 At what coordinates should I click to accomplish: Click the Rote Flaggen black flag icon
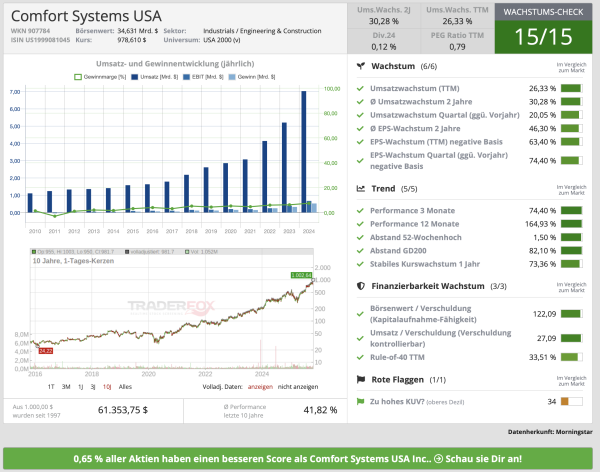coord(360,379)
